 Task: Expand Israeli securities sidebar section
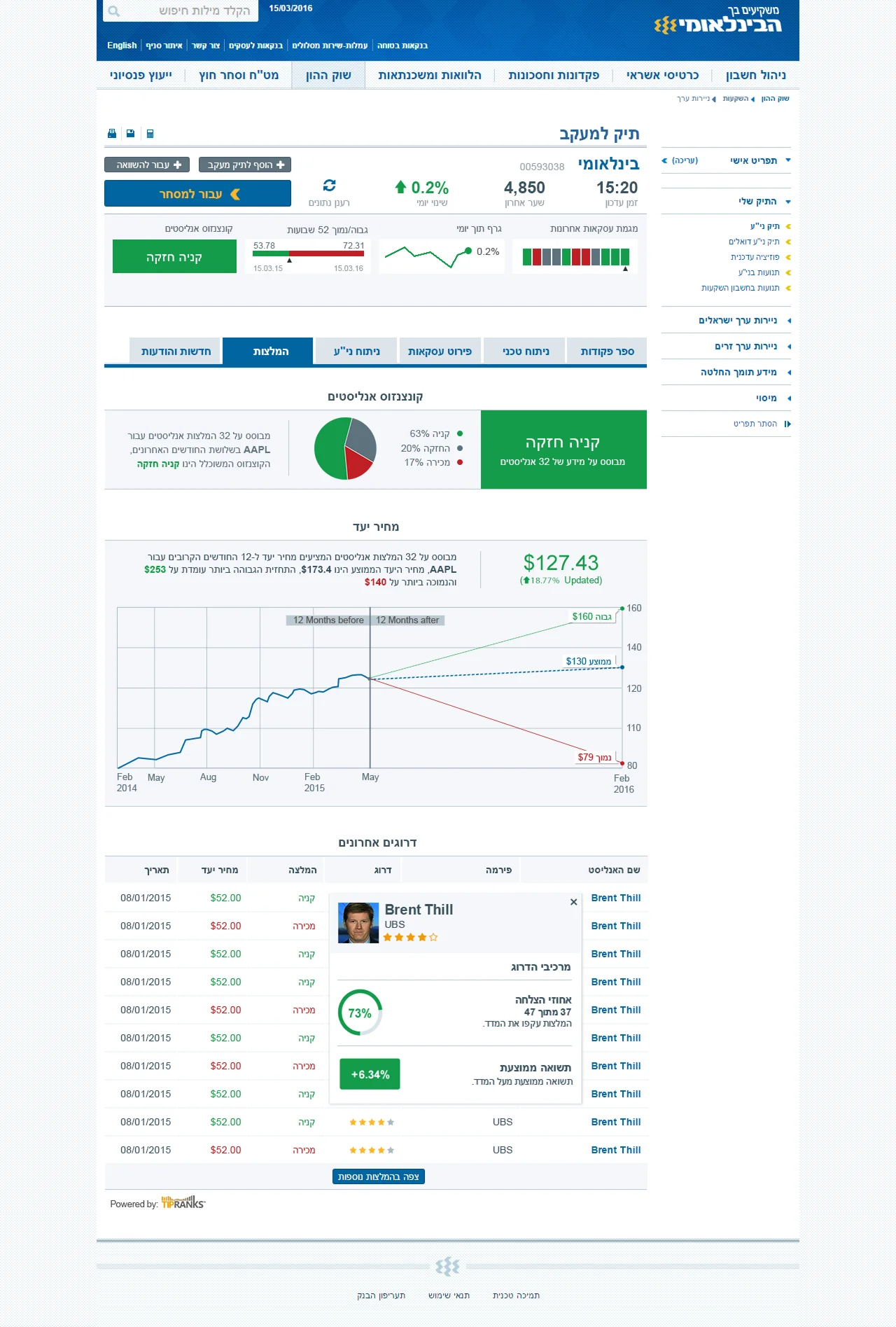click(744, 320)
